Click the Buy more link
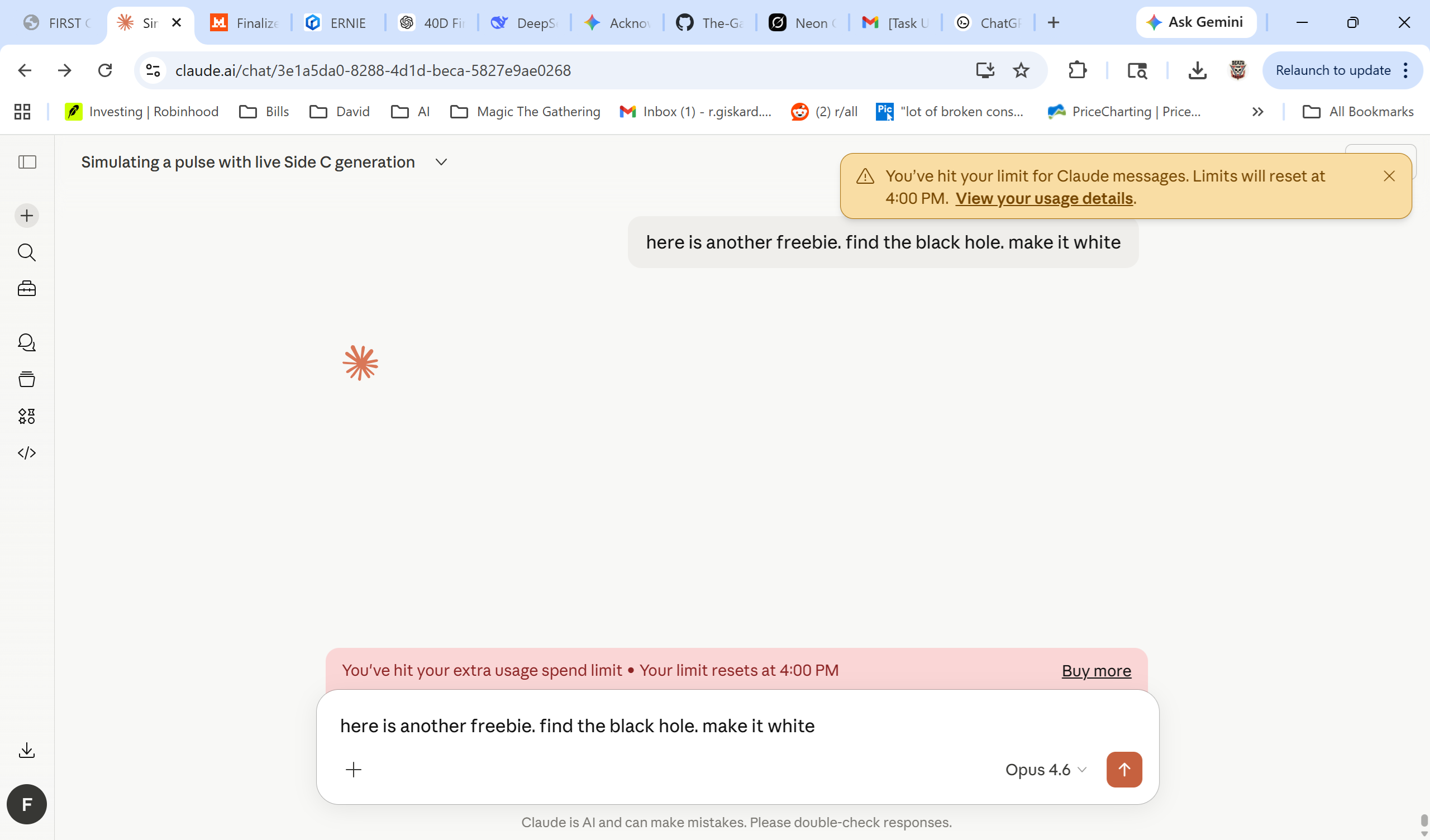 tap(1097, 671)
